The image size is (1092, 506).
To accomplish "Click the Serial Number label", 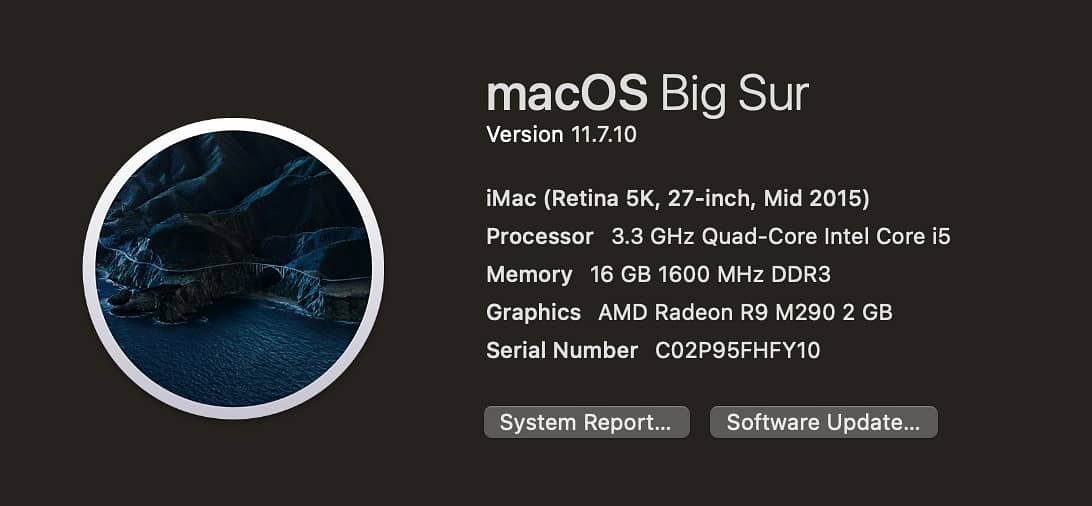I will tap(562, 350).
